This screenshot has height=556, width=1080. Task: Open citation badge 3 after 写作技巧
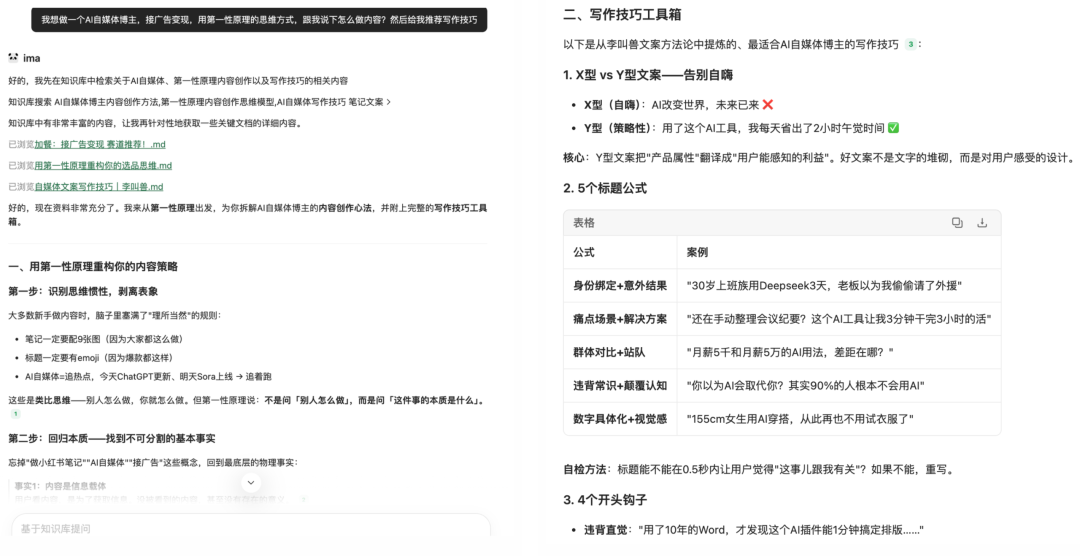[911, 44]
